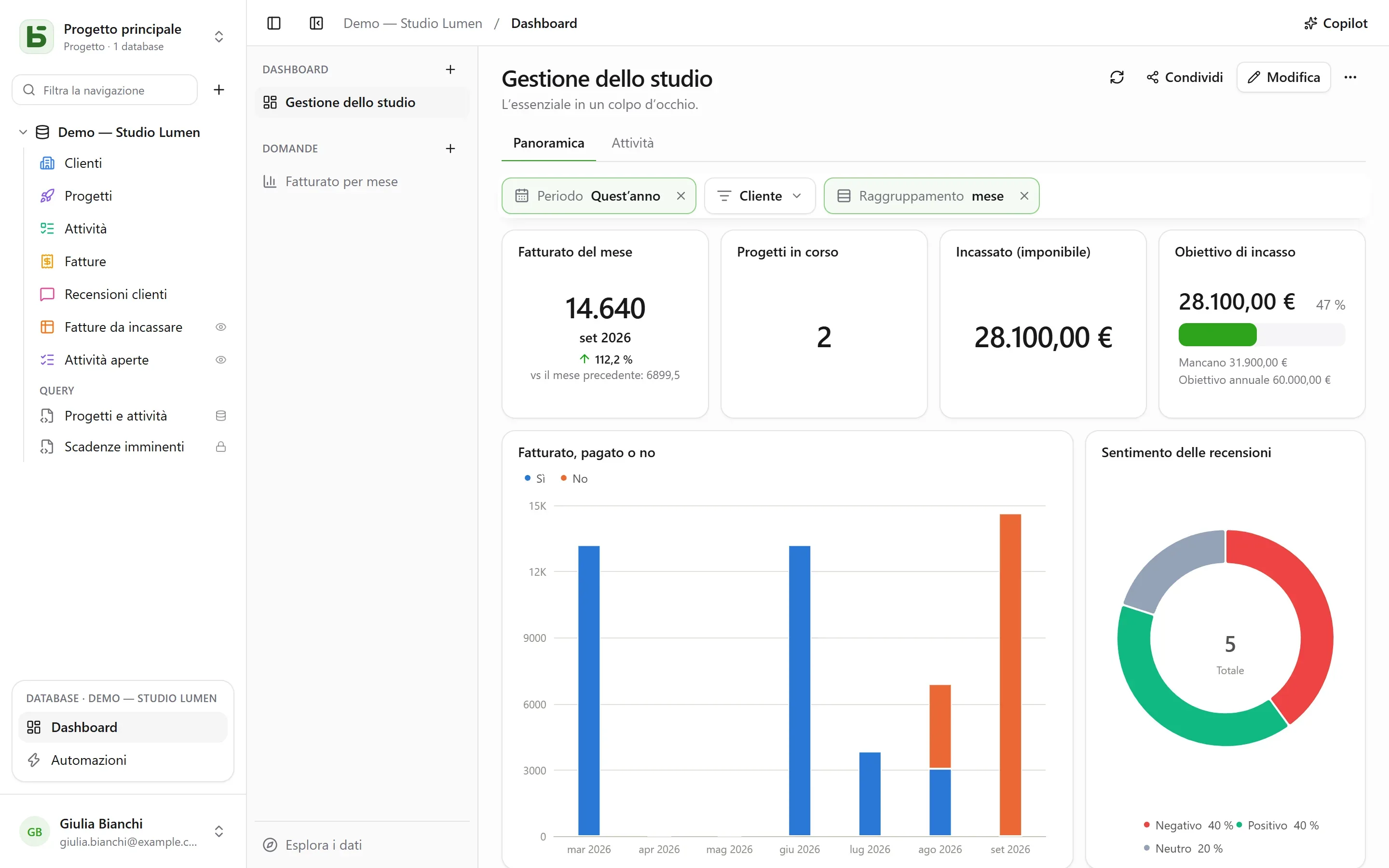1389x868 pixels.
Task: Toggle visibility eye on Attività aperte
Action: click(x=220, y=360)
